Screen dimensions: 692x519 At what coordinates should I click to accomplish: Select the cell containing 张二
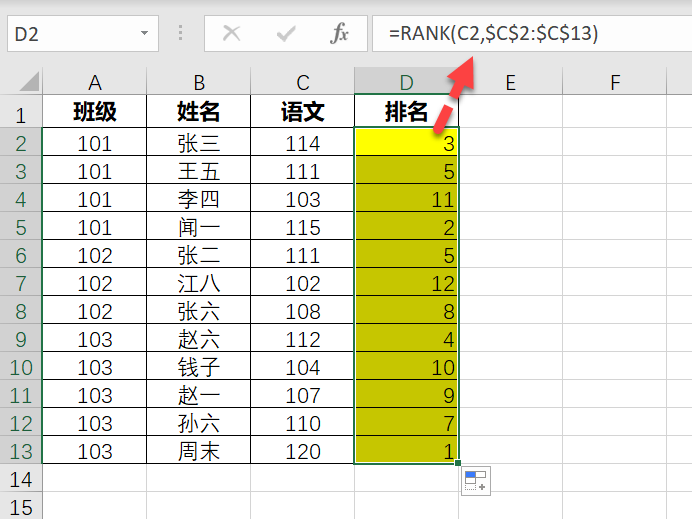point(199,256)
